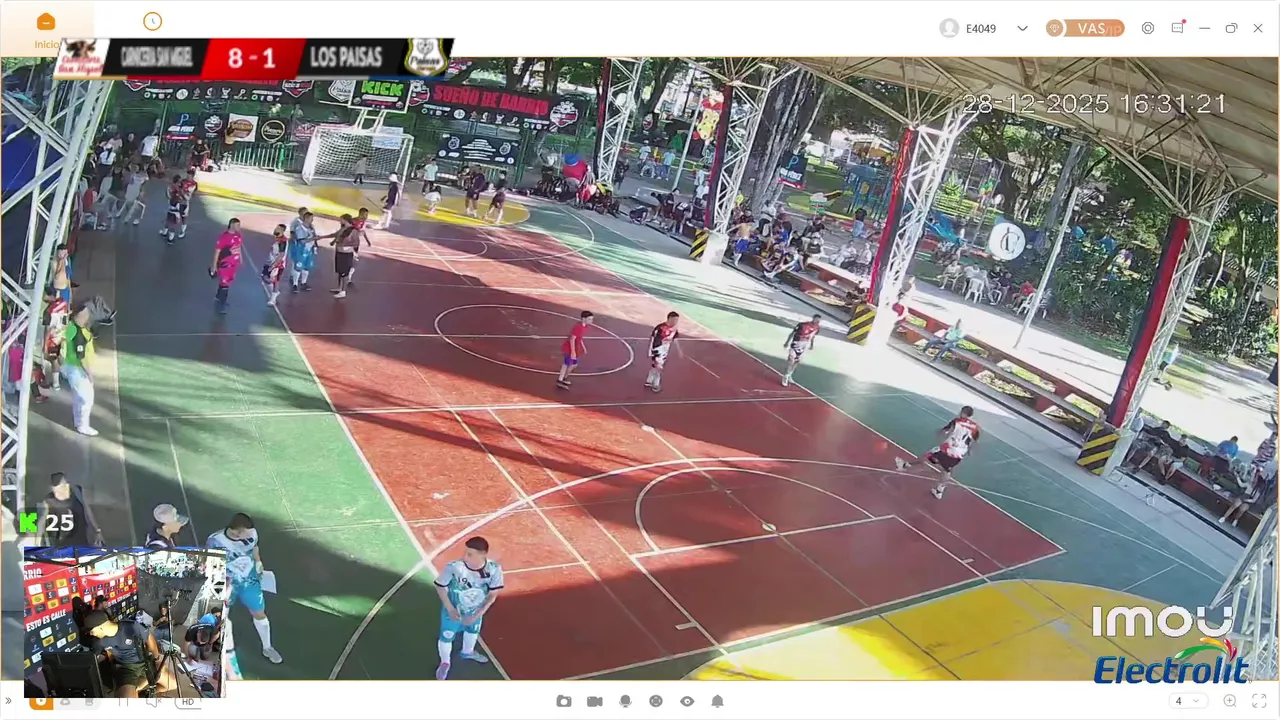Minimize the Imou window
Screen dimensions: 1280x720
coord(1204,28)
